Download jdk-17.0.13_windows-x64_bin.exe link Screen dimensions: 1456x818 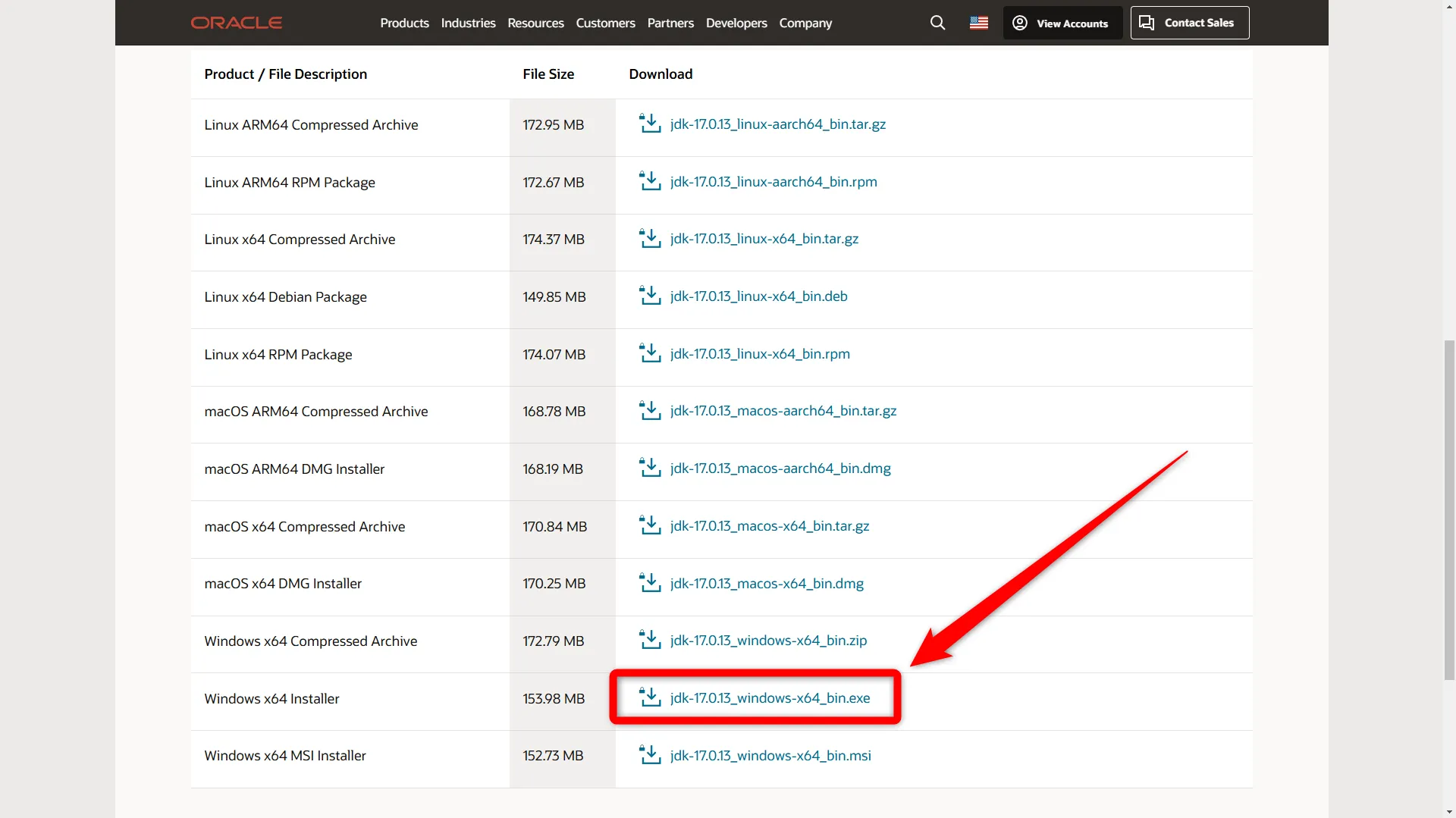coord(770,697)
